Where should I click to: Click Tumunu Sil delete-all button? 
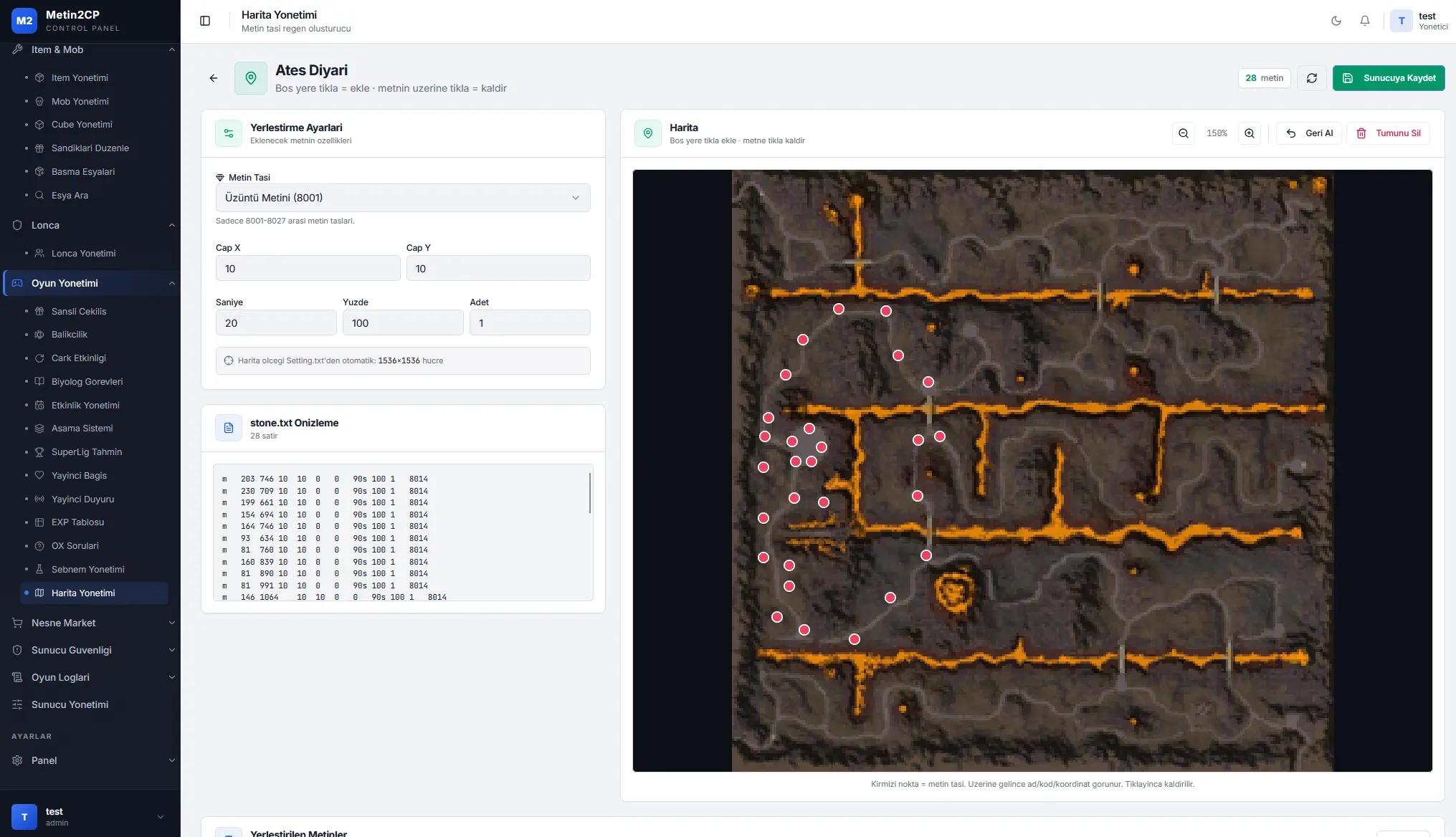click(1389, 133)
